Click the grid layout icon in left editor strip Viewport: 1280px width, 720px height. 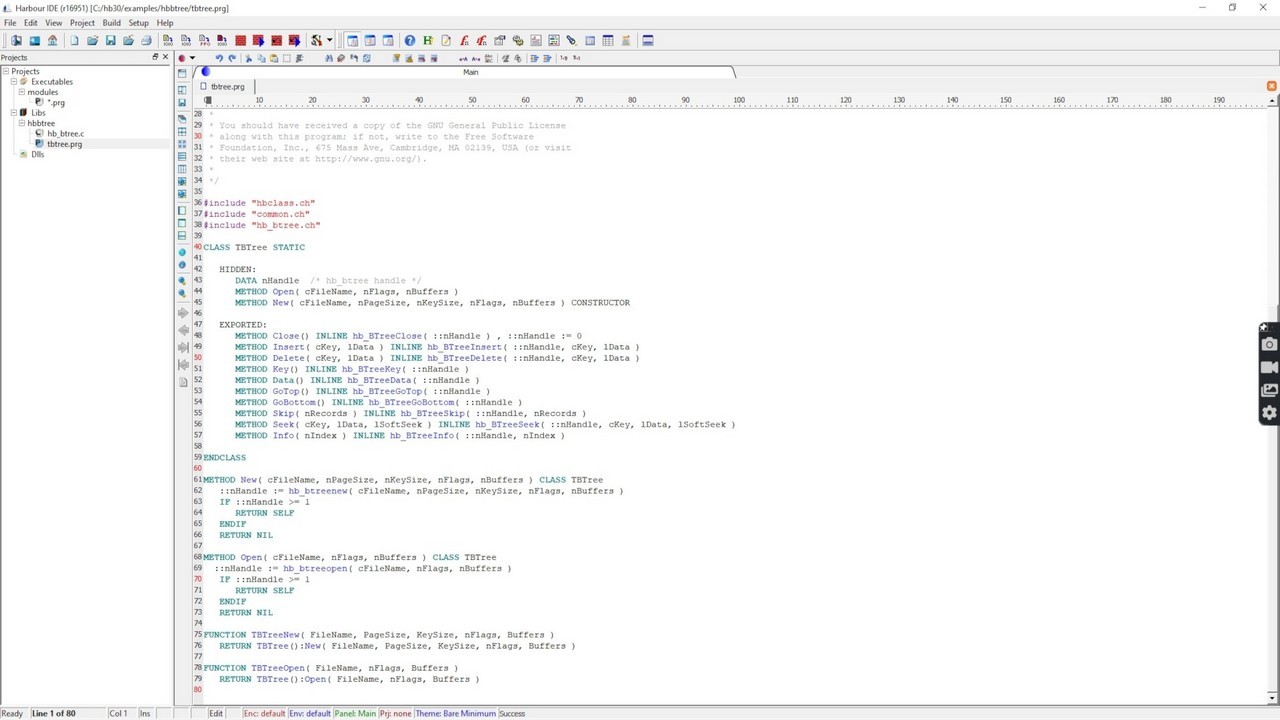click(182, 132)
